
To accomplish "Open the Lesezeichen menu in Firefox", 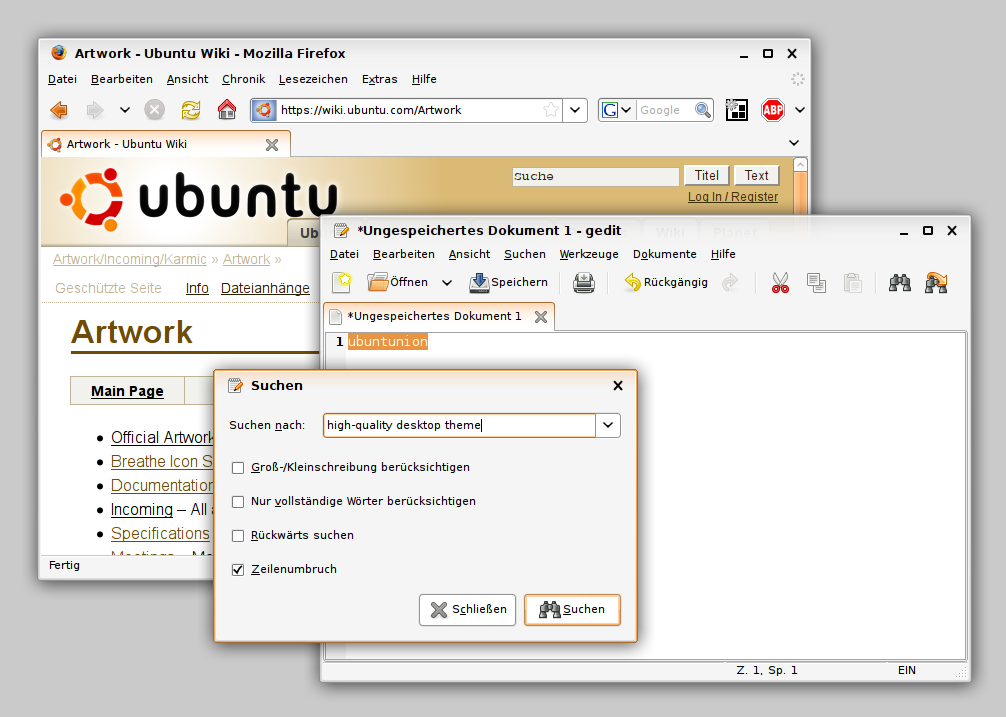I will click(313, 79).
